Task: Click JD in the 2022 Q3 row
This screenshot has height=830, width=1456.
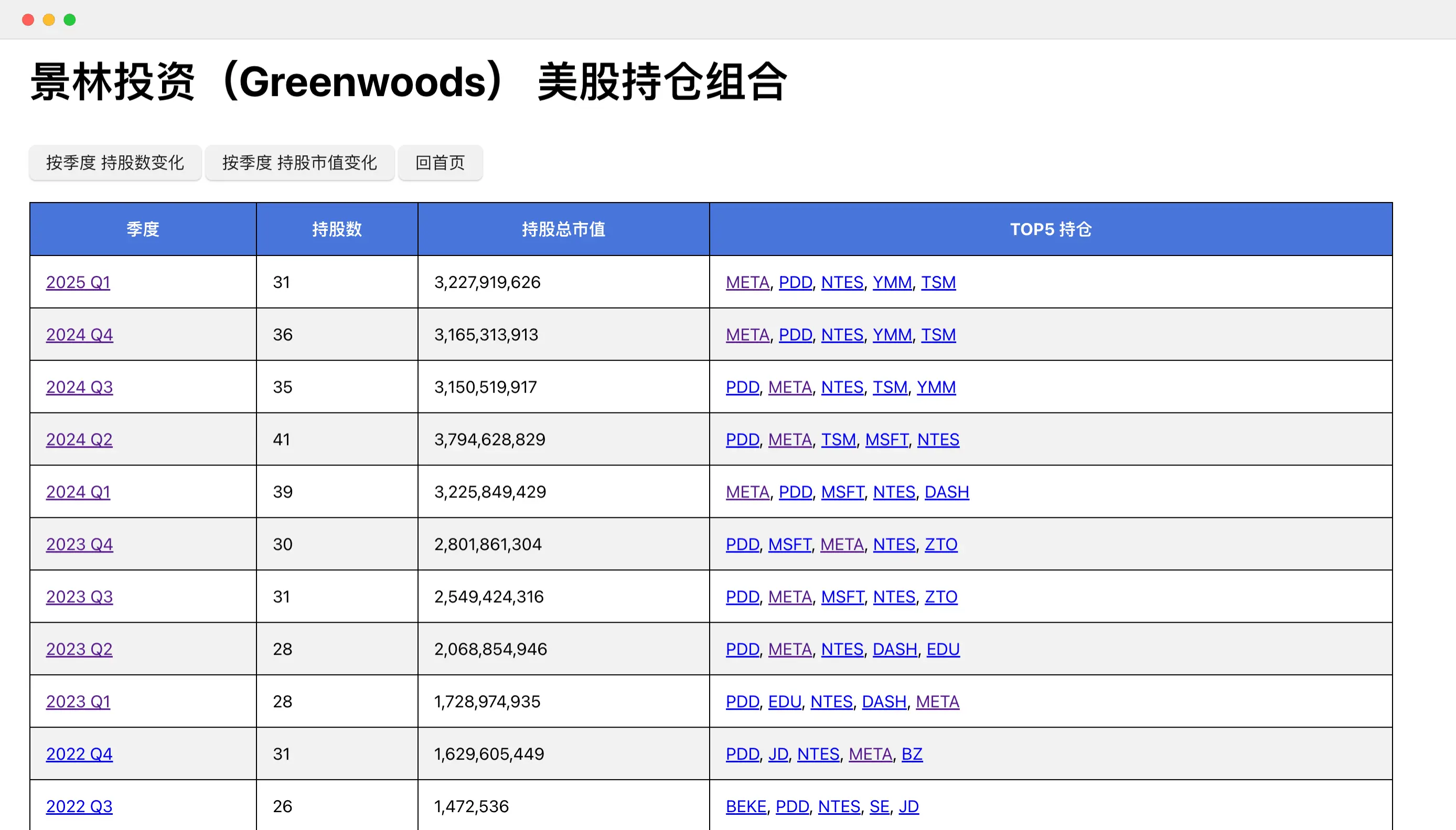Action: point(909,806)
